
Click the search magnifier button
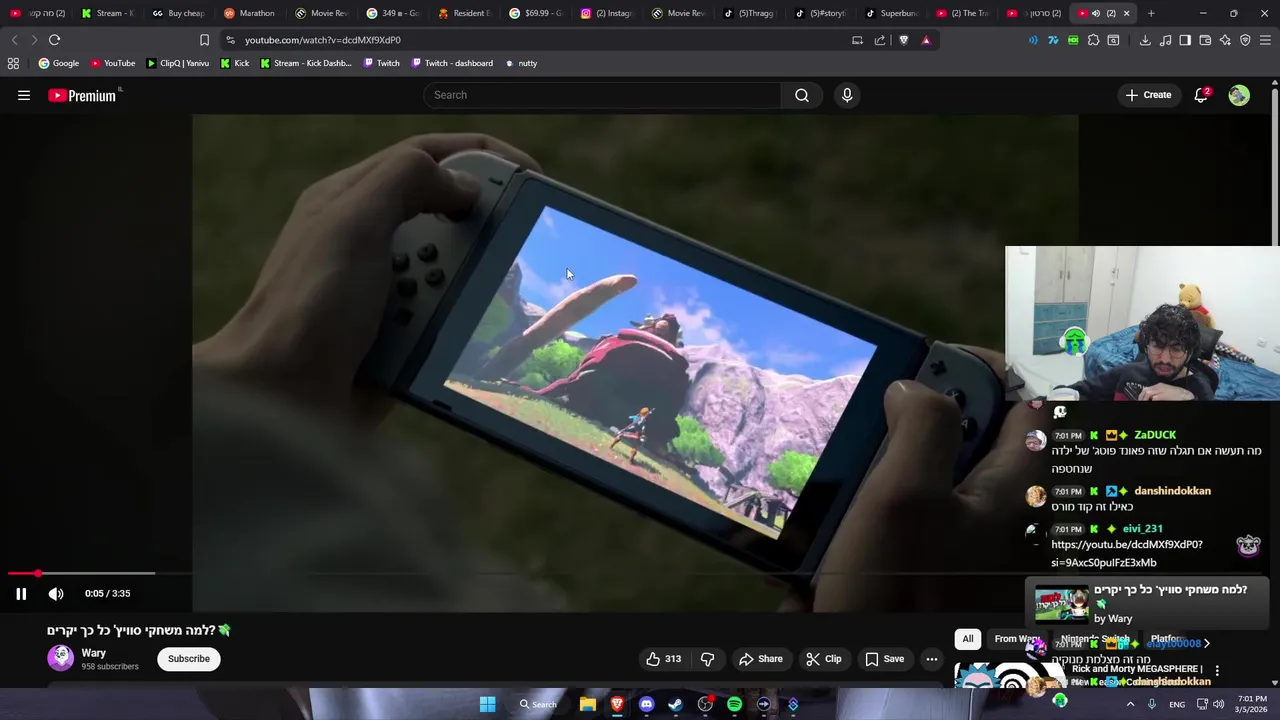[802, 95]
